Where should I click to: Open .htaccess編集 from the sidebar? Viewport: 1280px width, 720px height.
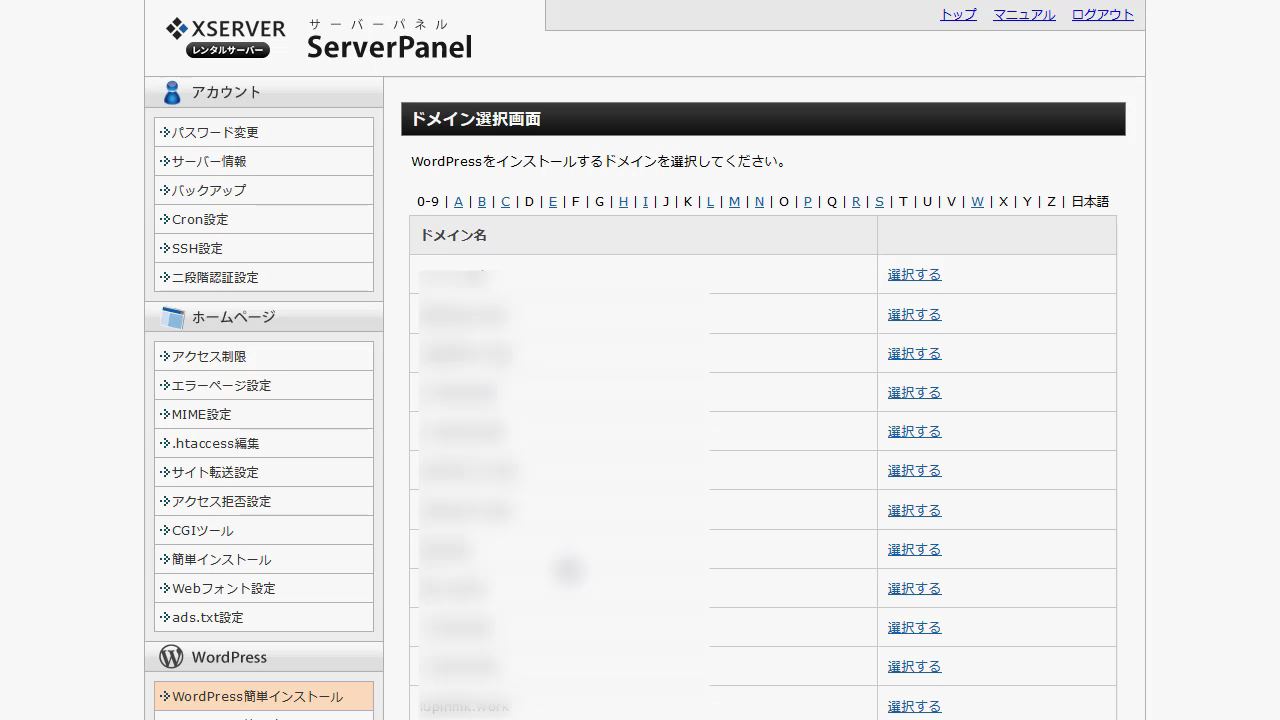pyautogui.click(x=215, y=443)
